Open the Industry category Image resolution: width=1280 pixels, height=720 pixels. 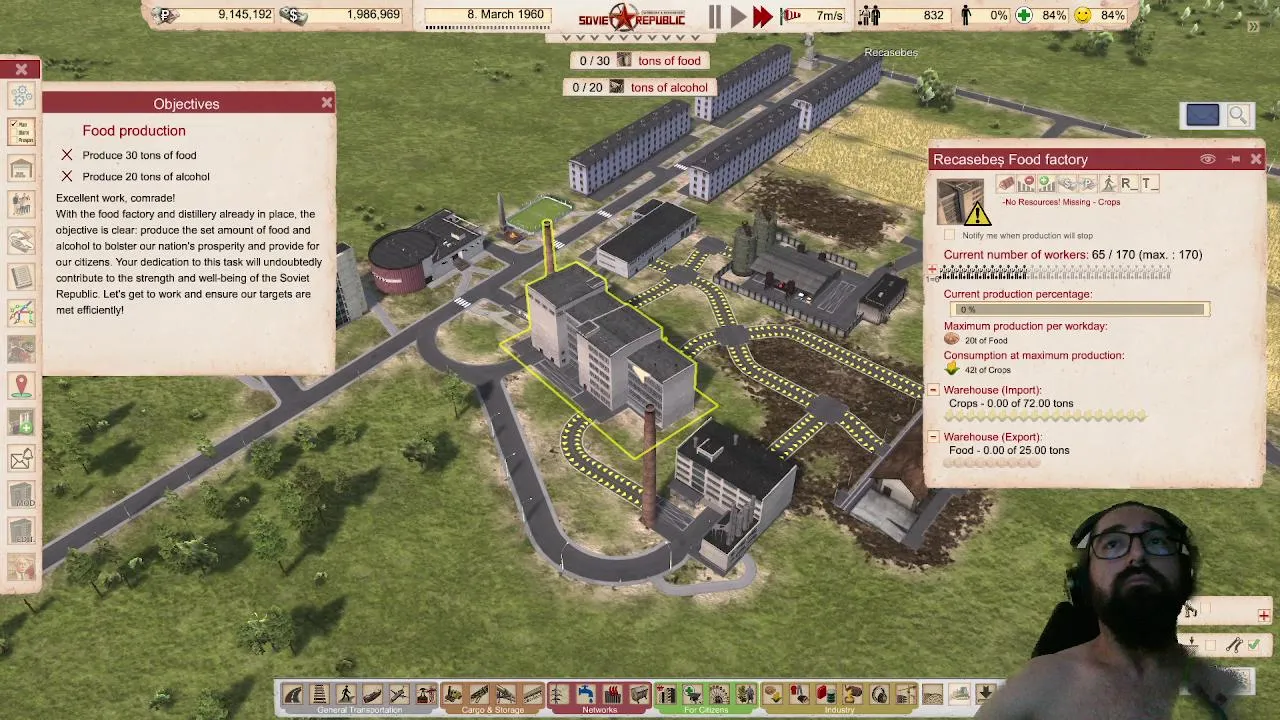839,710
